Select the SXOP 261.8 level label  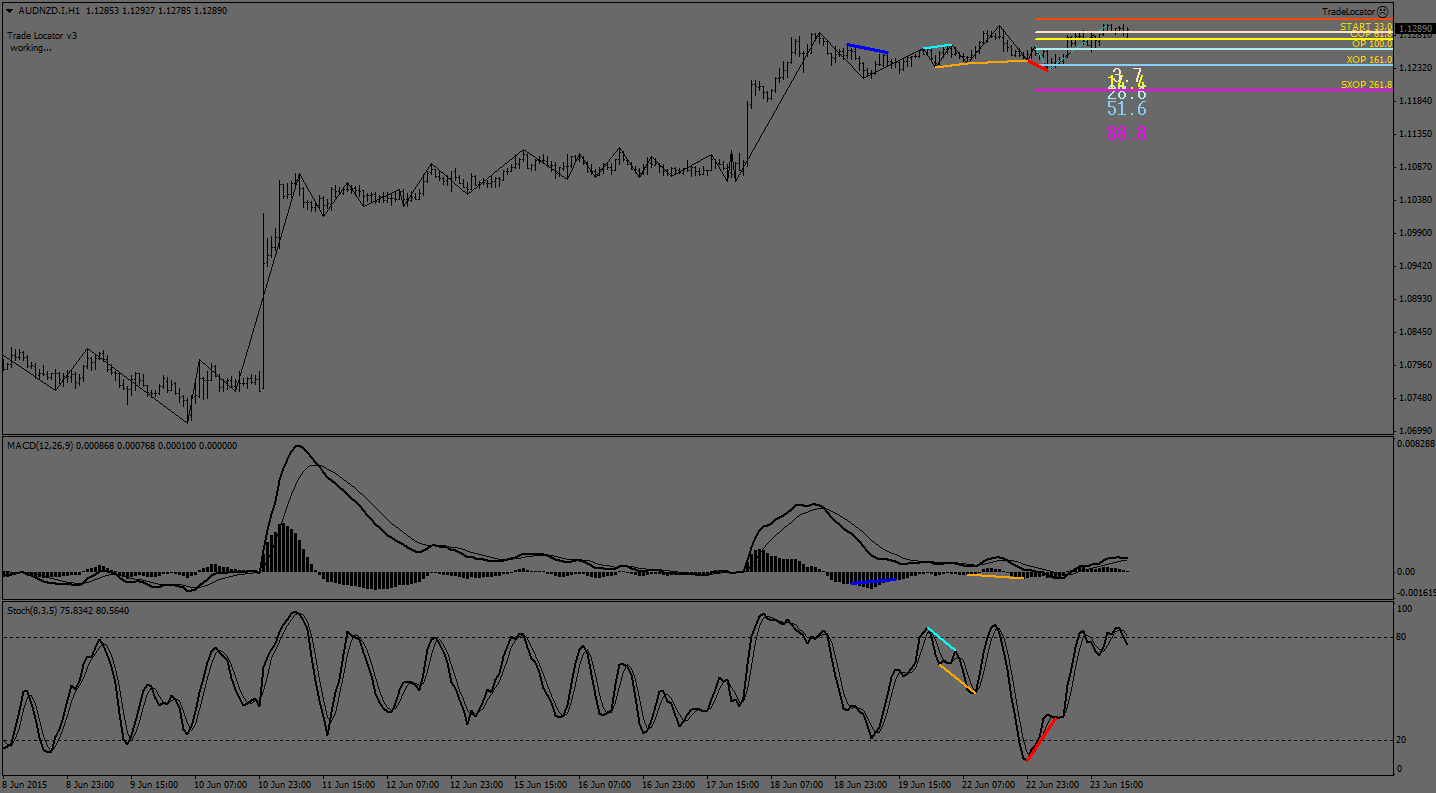[1366, 85]
